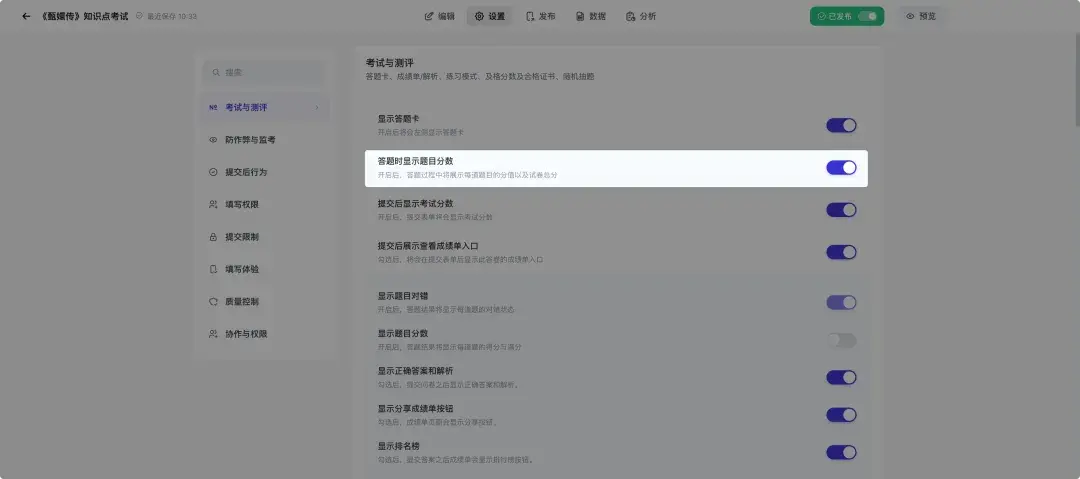Click the No. icon beside 考试与测评
This screenshot has height=479, width=1080.
pos(213,108)
